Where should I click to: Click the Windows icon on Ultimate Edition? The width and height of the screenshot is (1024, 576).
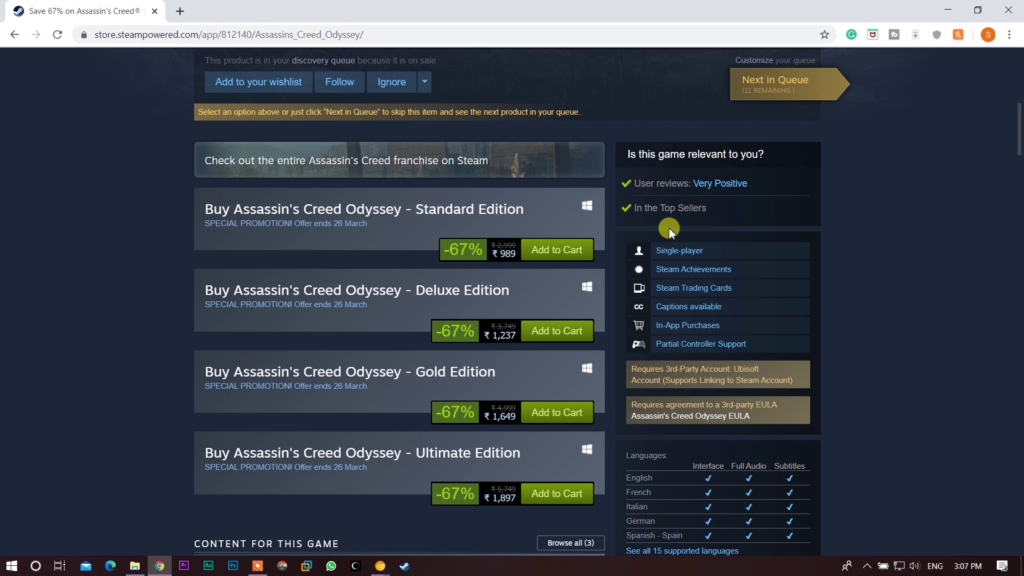pos(587,449)
